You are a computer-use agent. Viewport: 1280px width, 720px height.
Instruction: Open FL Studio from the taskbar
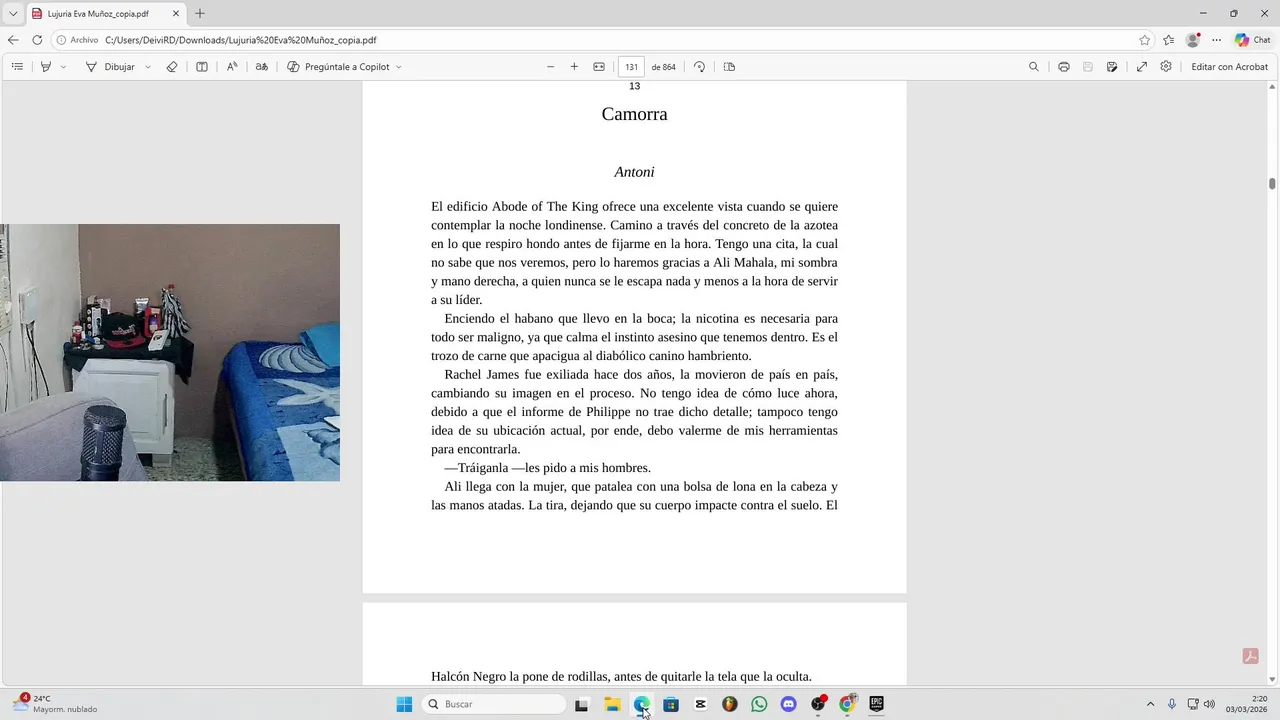coord(730,704)
